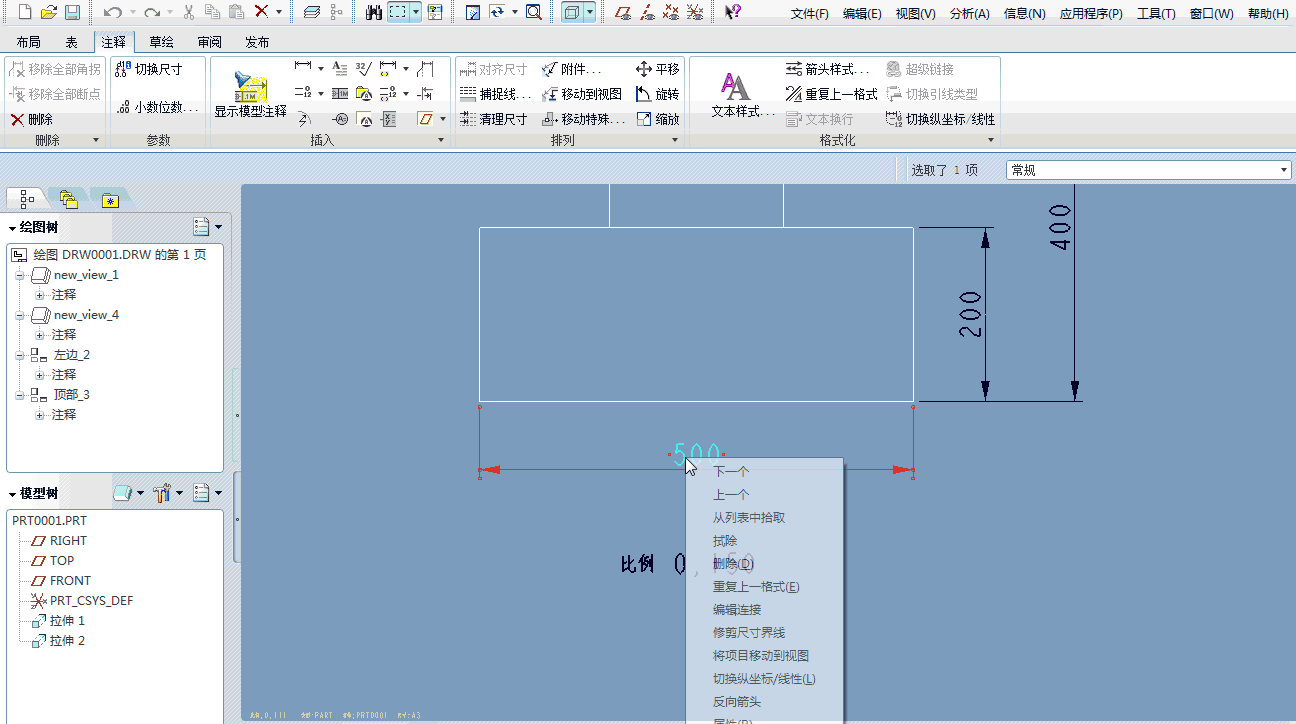The height and width of the screenshot is (724, 1296).
Task: Save the drawing with the floppy disk icon
Action: [x=72, y=12]
